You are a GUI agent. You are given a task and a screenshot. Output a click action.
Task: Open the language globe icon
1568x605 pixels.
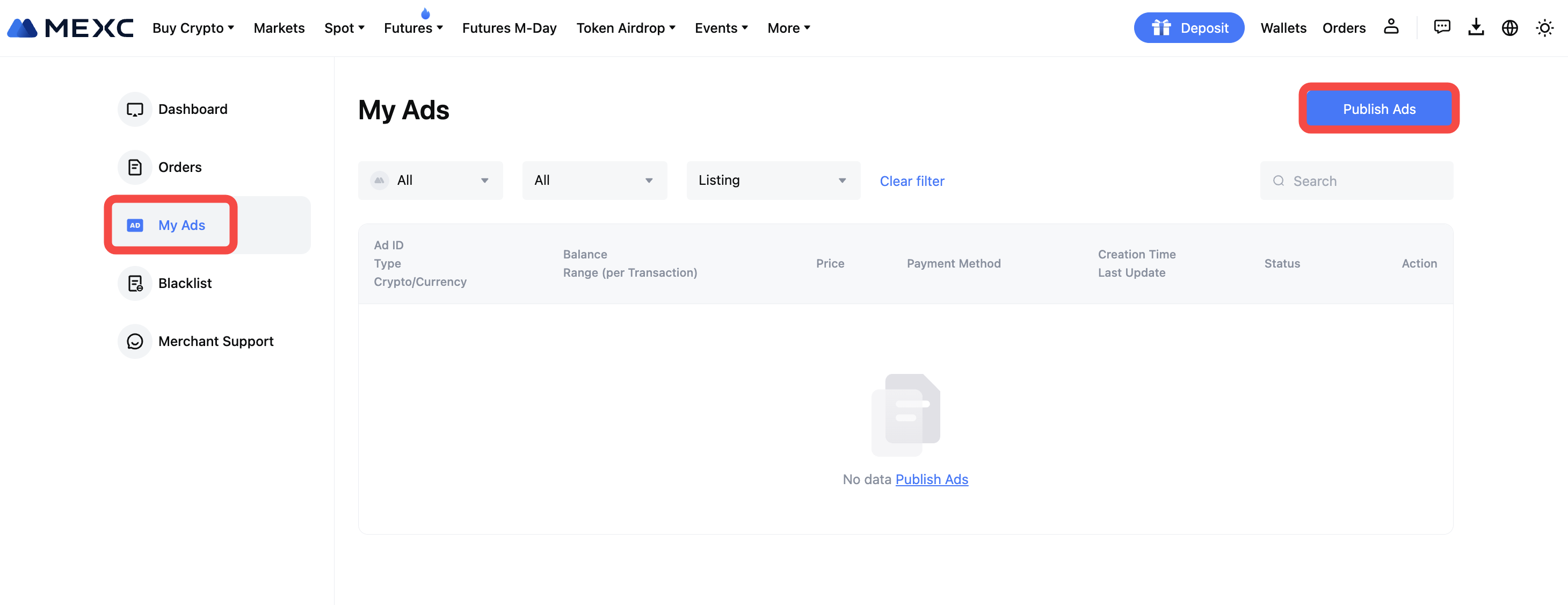tap(1509, 28)
